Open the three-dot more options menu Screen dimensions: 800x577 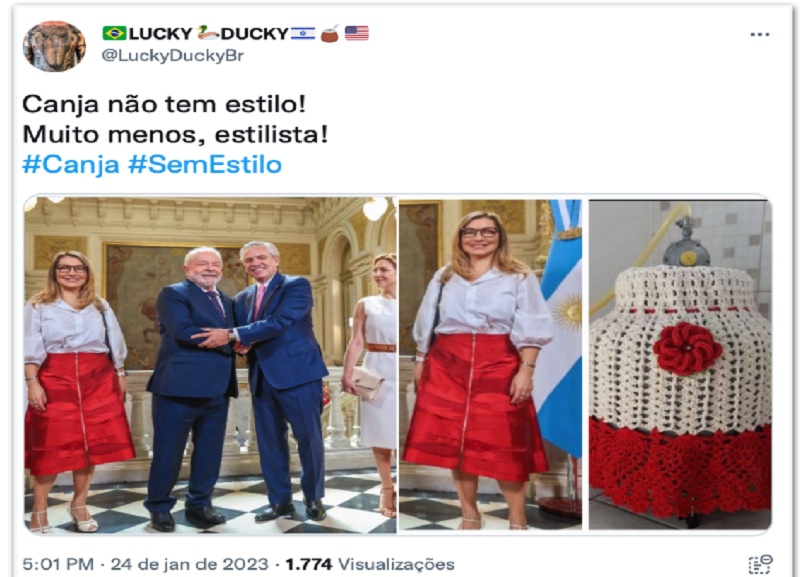[x=760, y=35]
